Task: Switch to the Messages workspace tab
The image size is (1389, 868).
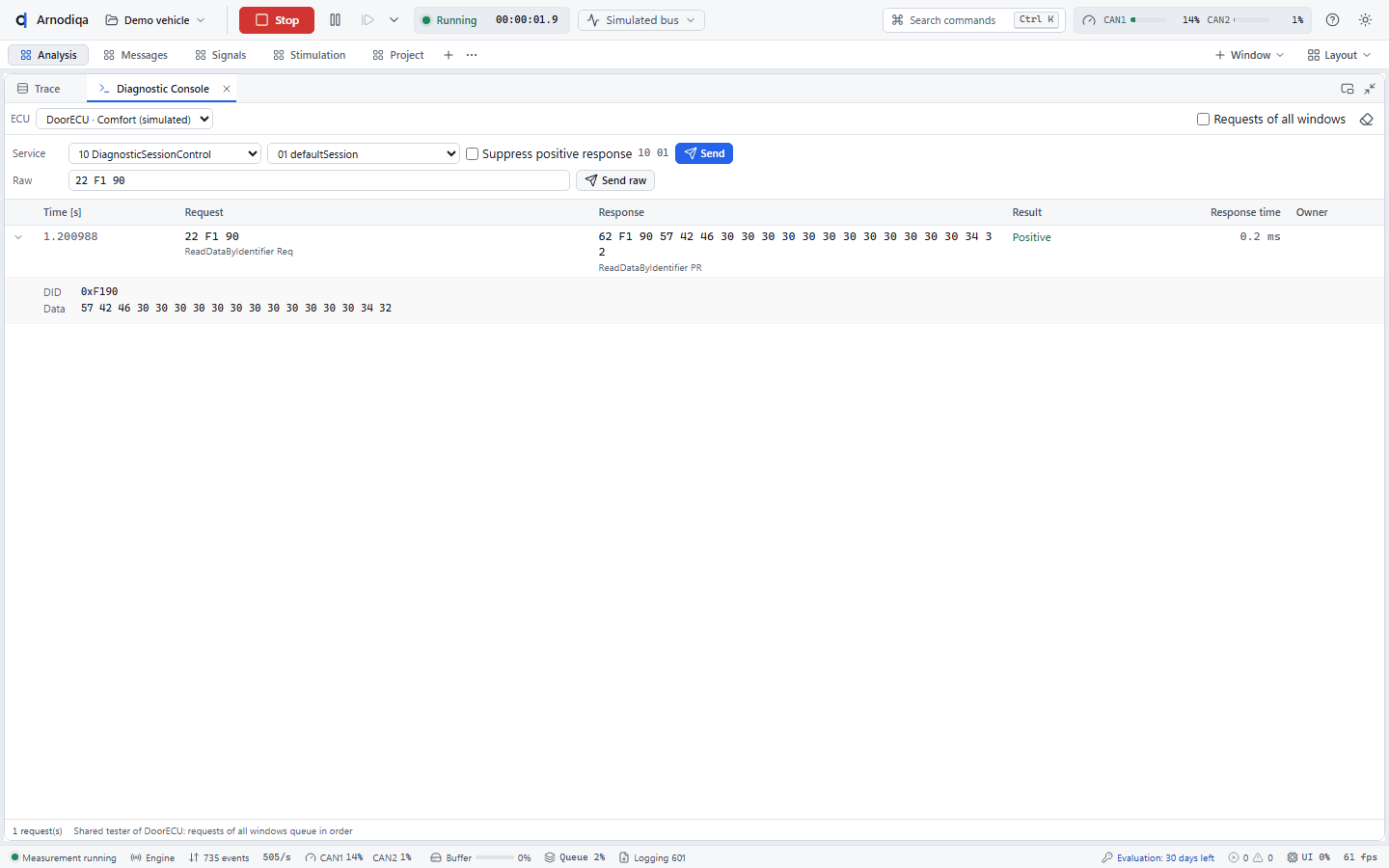Action: point(136,55)
